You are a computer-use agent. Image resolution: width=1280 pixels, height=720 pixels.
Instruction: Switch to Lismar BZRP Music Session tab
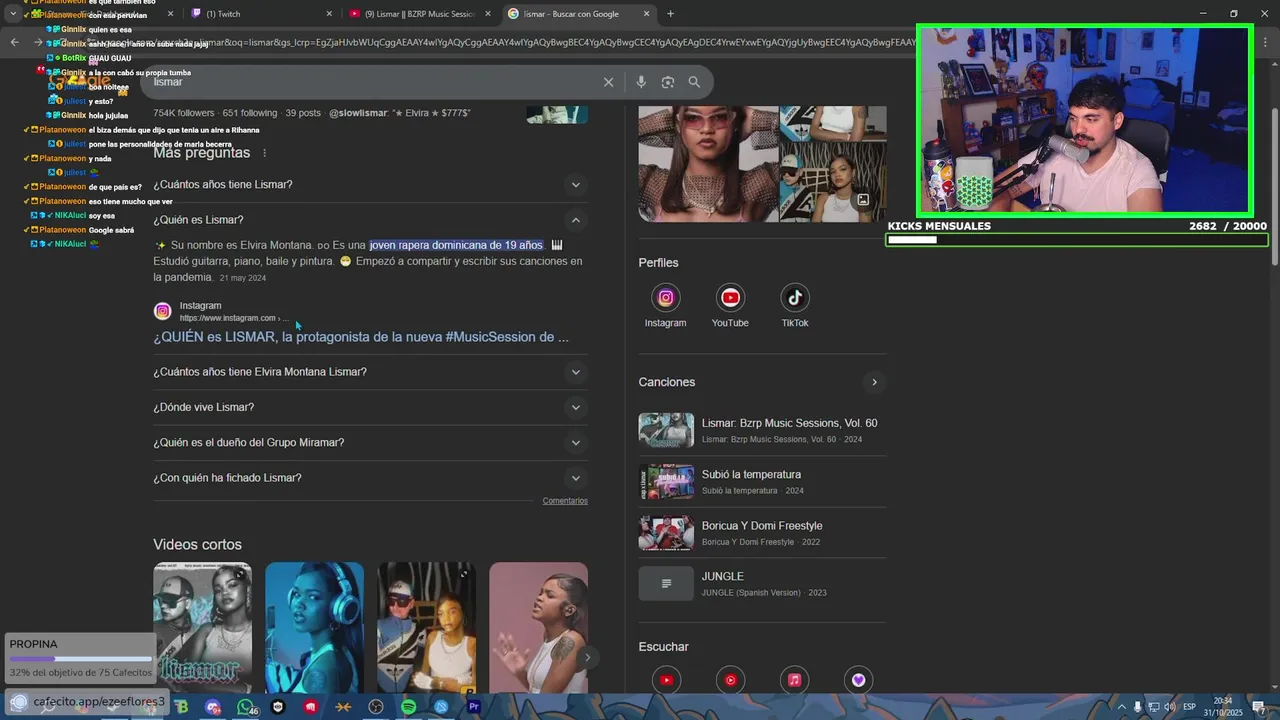[420, 14]
